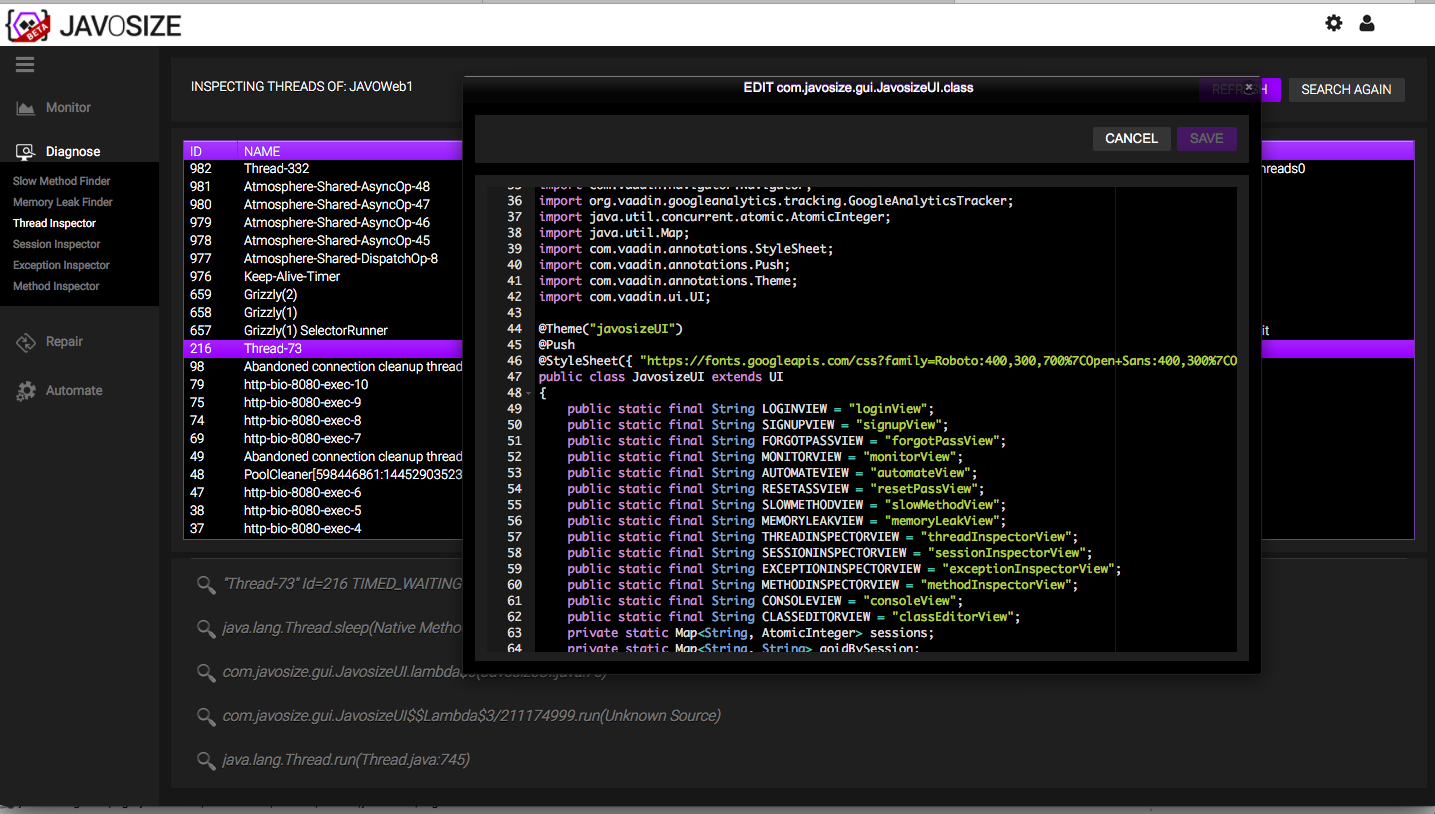Open Memory Leak Finder

pyautogui.click(x=63, y=202)
